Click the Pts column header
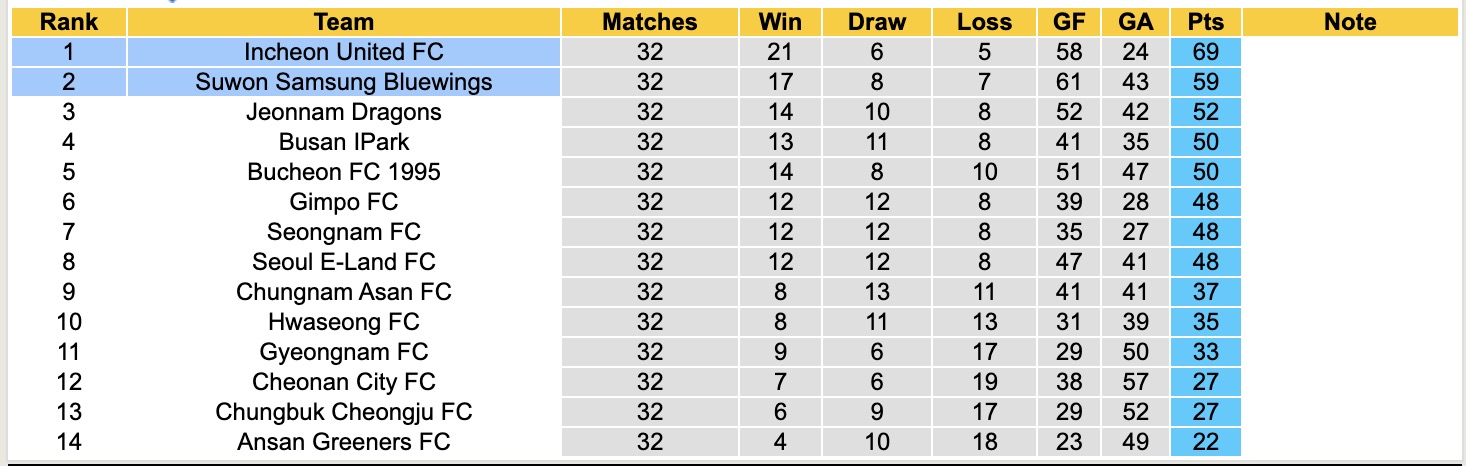 pyautogui.click(x=1206, y=22)
